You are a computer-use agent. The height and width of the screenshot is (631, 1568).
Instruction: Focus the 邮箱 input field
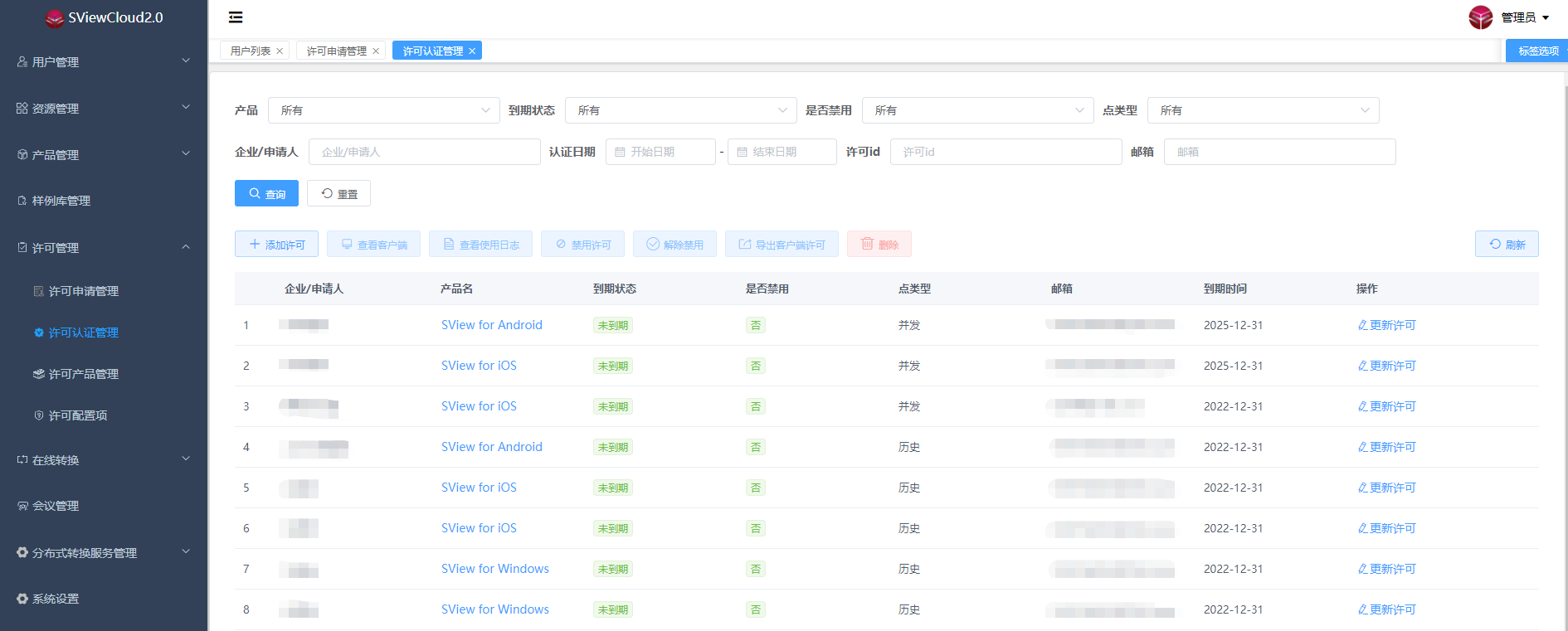click(1280, 152)
